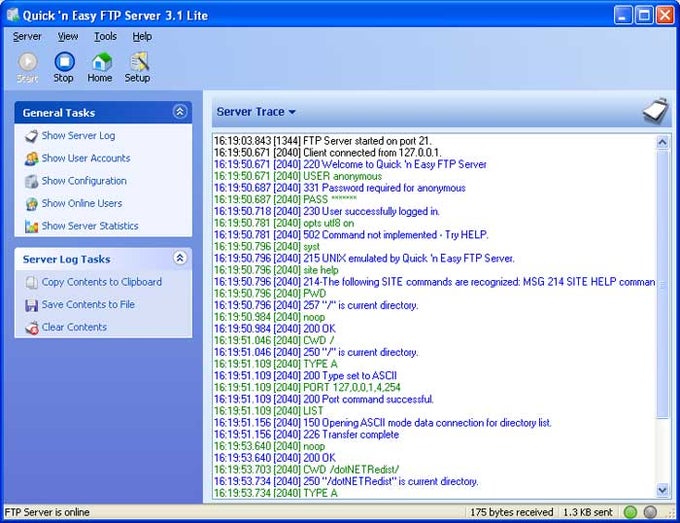Click the Show User Accounts link
680x523 pixels.
coord(86,158)
